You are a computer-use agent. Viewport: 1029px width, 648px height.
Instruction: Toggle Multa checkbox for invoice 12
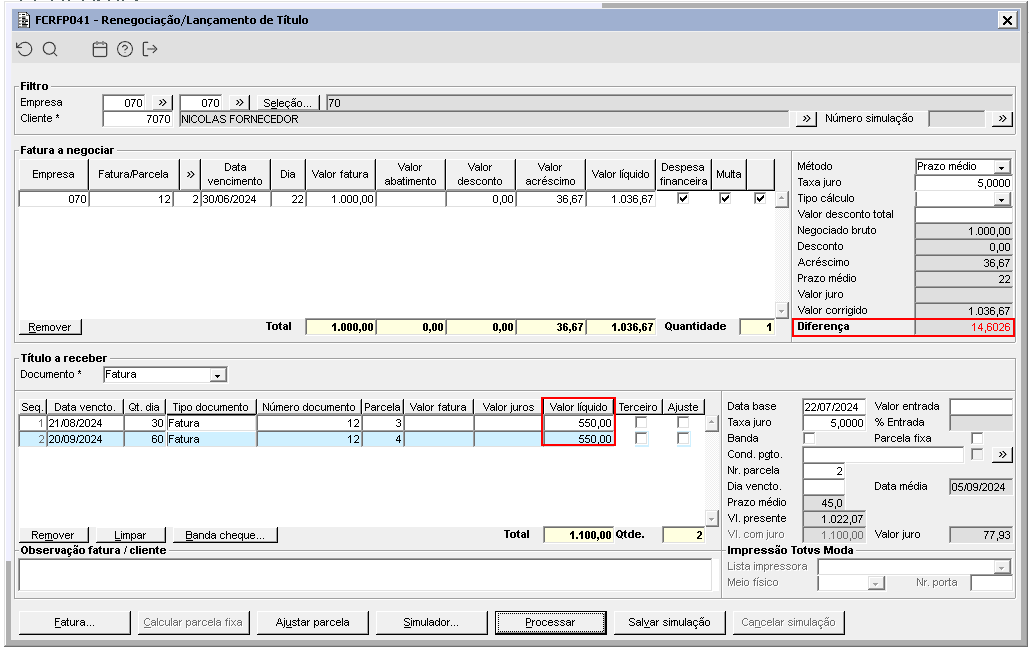pos(725,198)
